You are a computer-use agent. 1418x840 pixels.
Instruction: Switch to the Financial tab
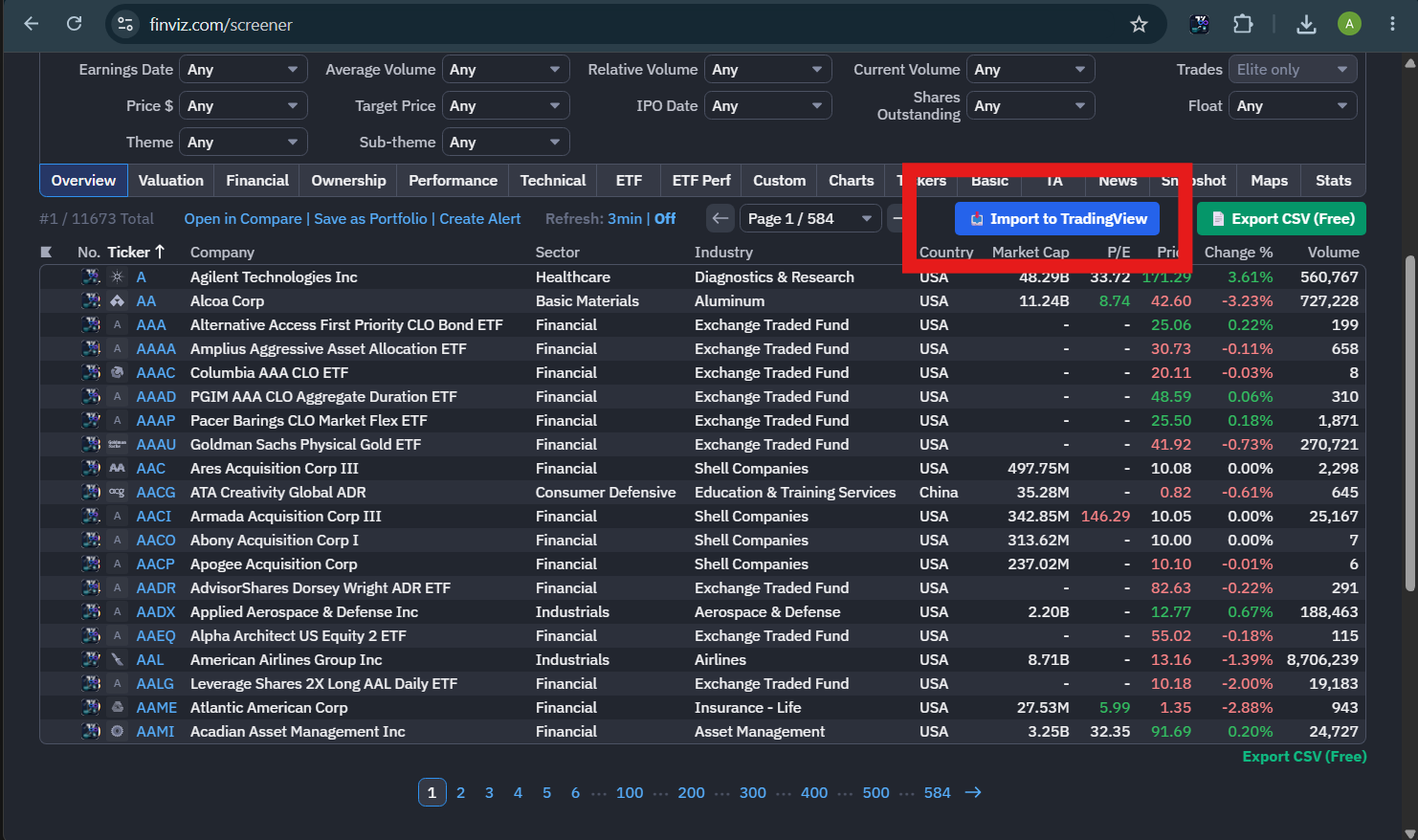point(257,180)
